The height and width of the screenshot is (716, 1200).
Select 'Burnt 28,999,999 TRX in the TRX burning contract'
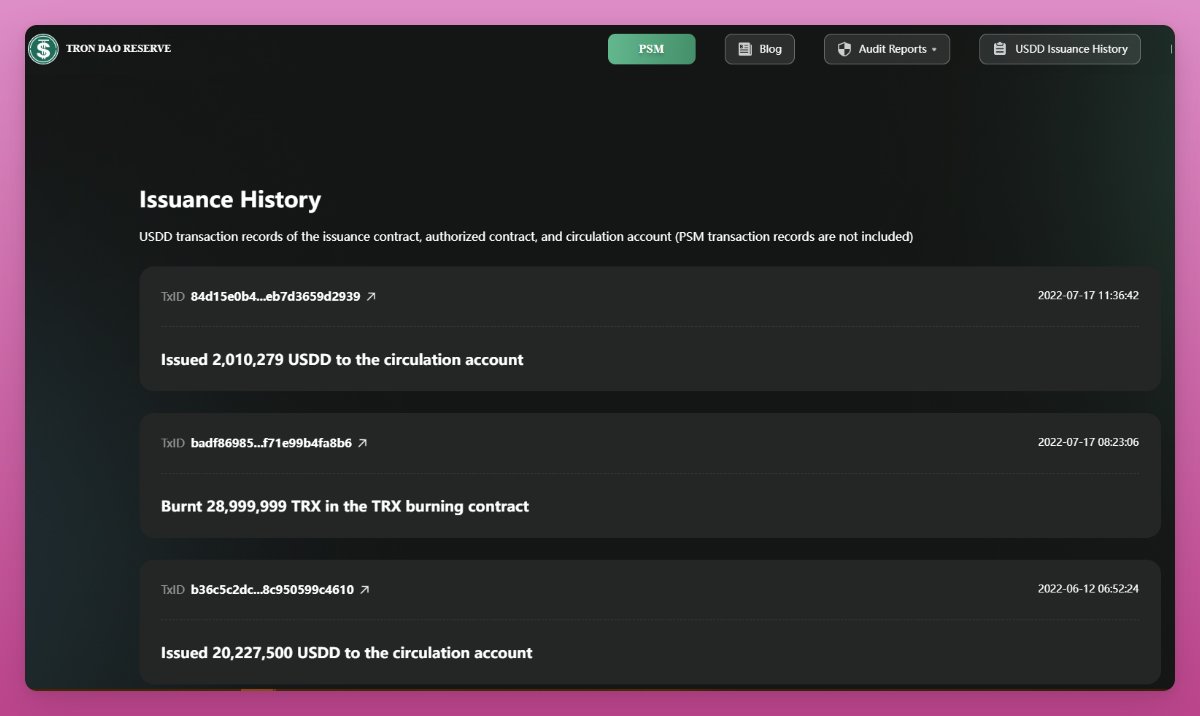(x=345, y=506)
